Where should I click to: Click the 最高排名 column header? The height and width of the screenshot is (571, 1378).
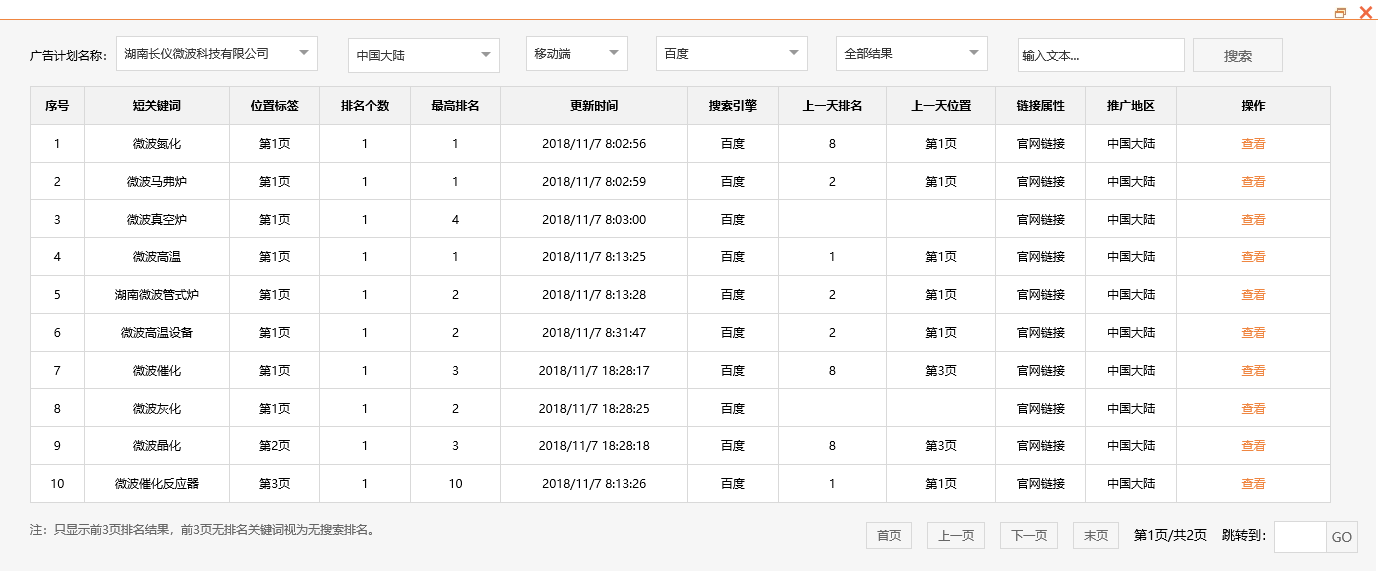click(455, 106)
